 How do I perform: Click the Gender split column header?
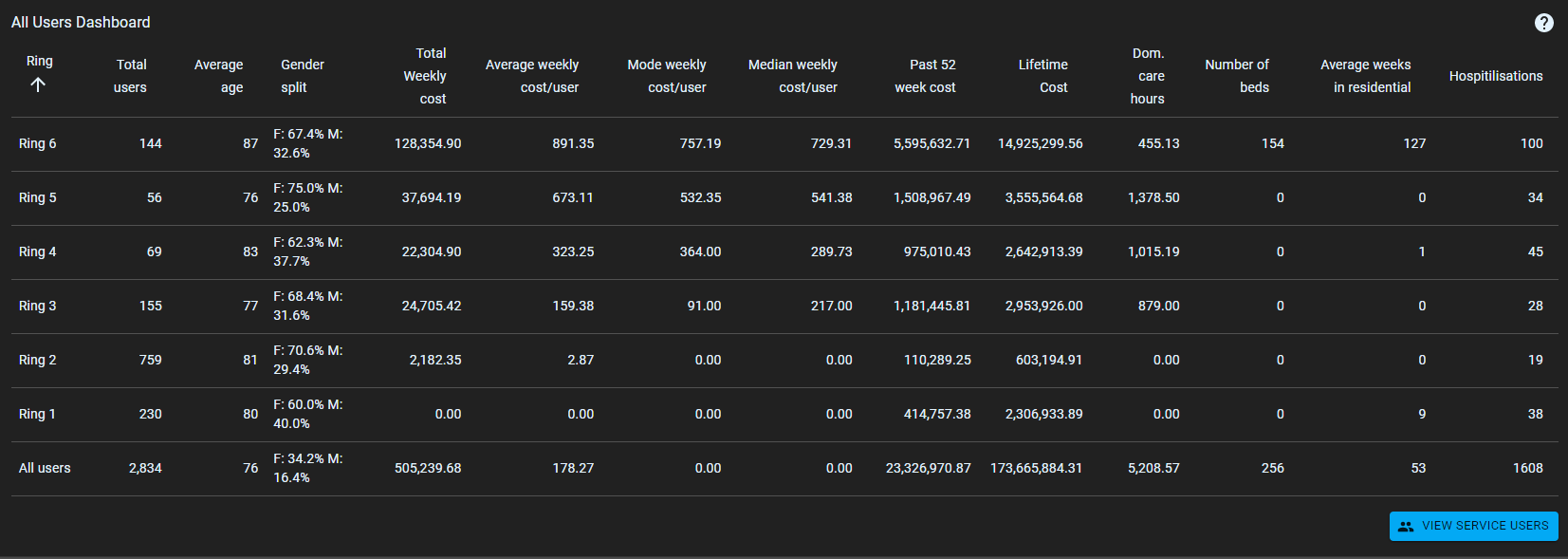coord(303,76)
